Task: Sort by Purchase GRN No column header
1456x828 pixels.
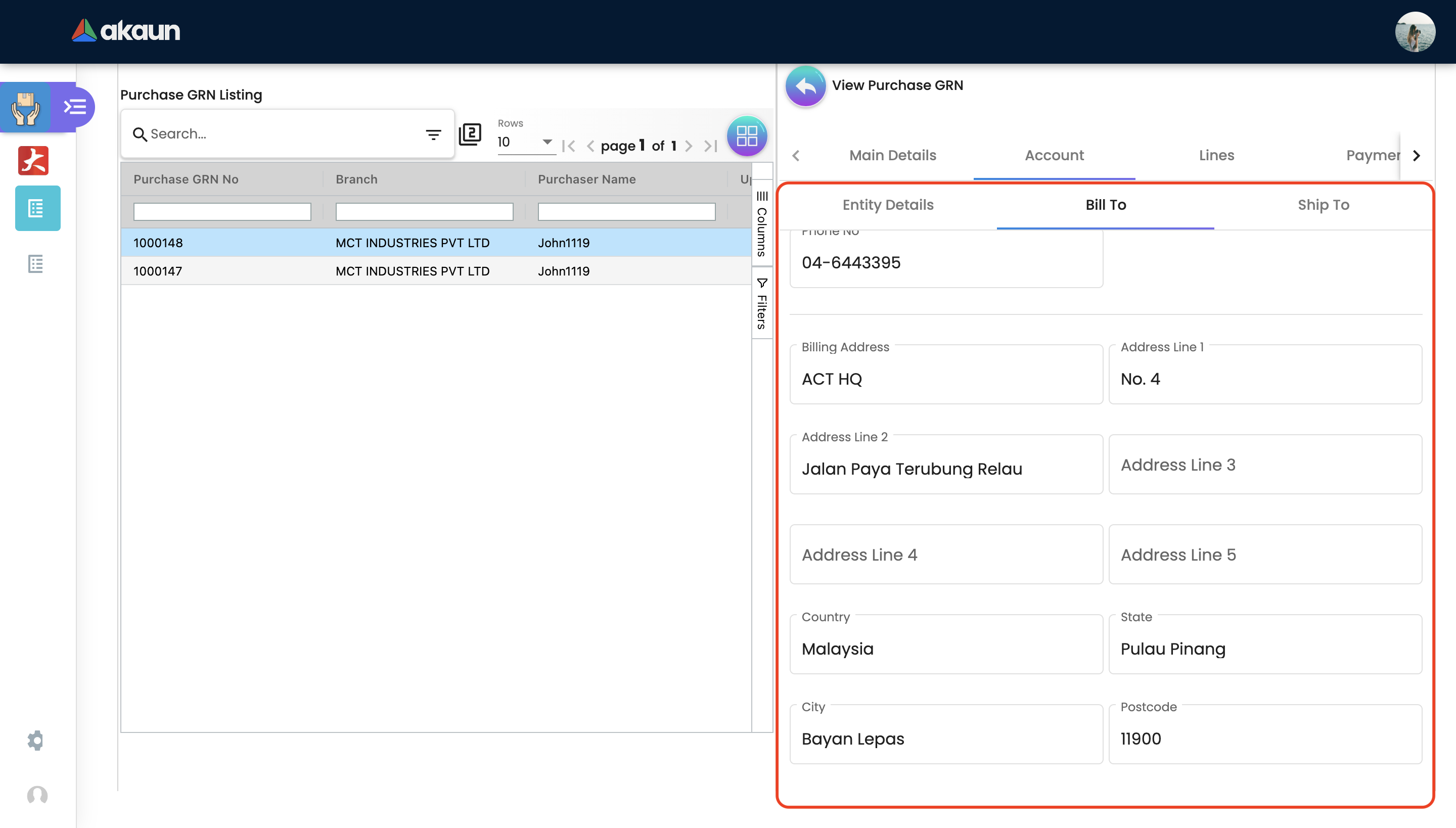Action: pyautogui.click(x=186, y=179)
